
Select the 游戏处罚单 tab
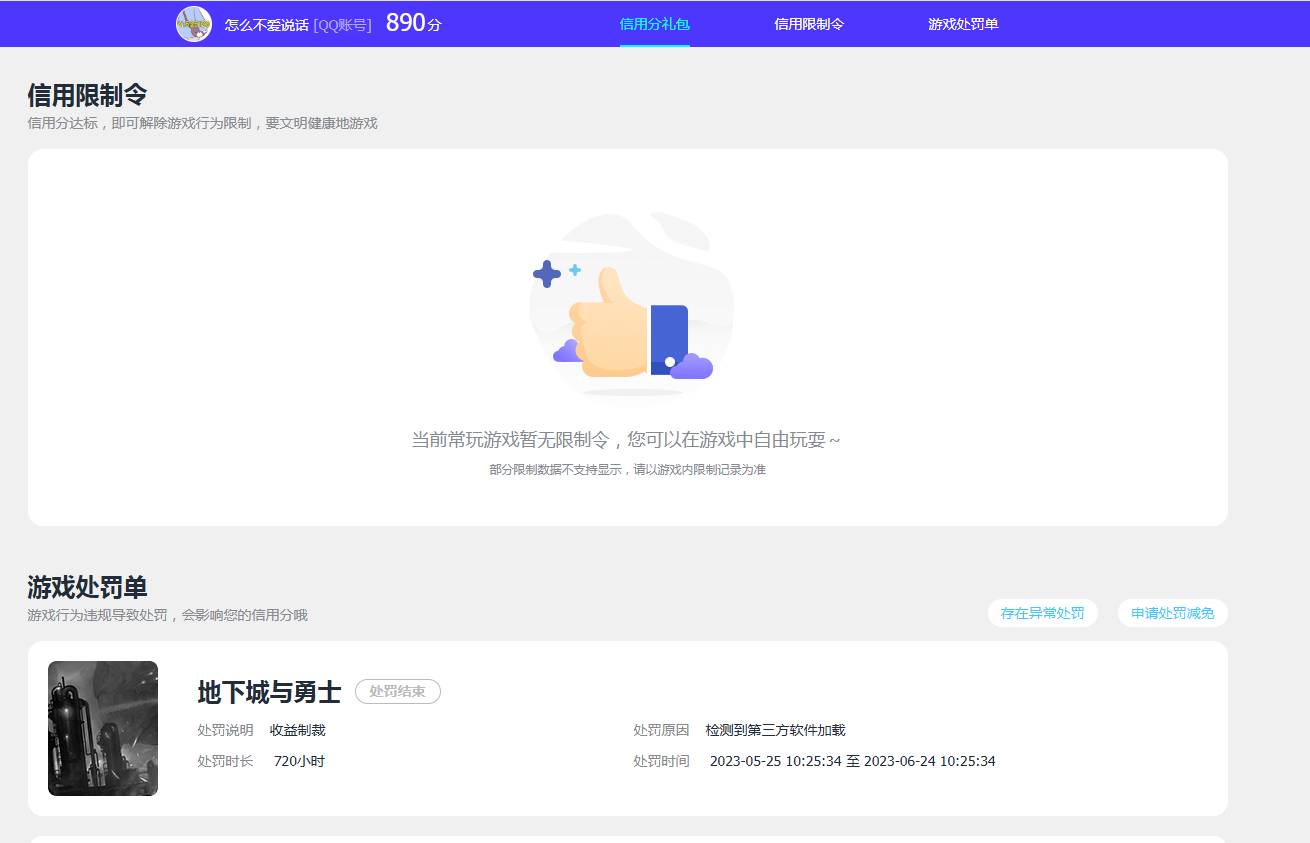[961, 22]
